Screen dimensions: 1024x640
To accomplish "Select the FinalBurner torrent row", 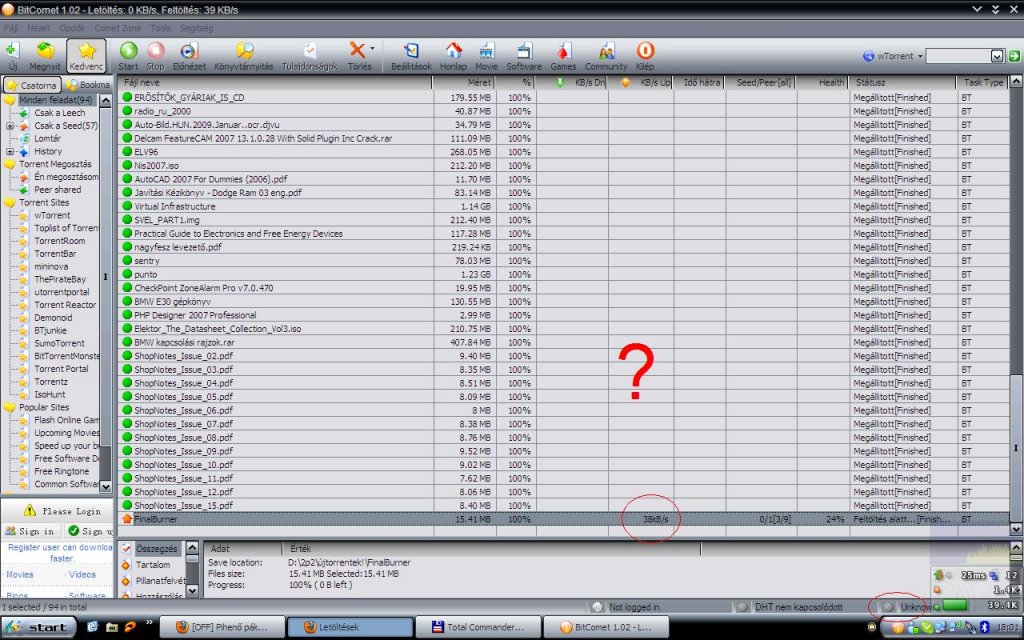I will click(x=564, y=519).
